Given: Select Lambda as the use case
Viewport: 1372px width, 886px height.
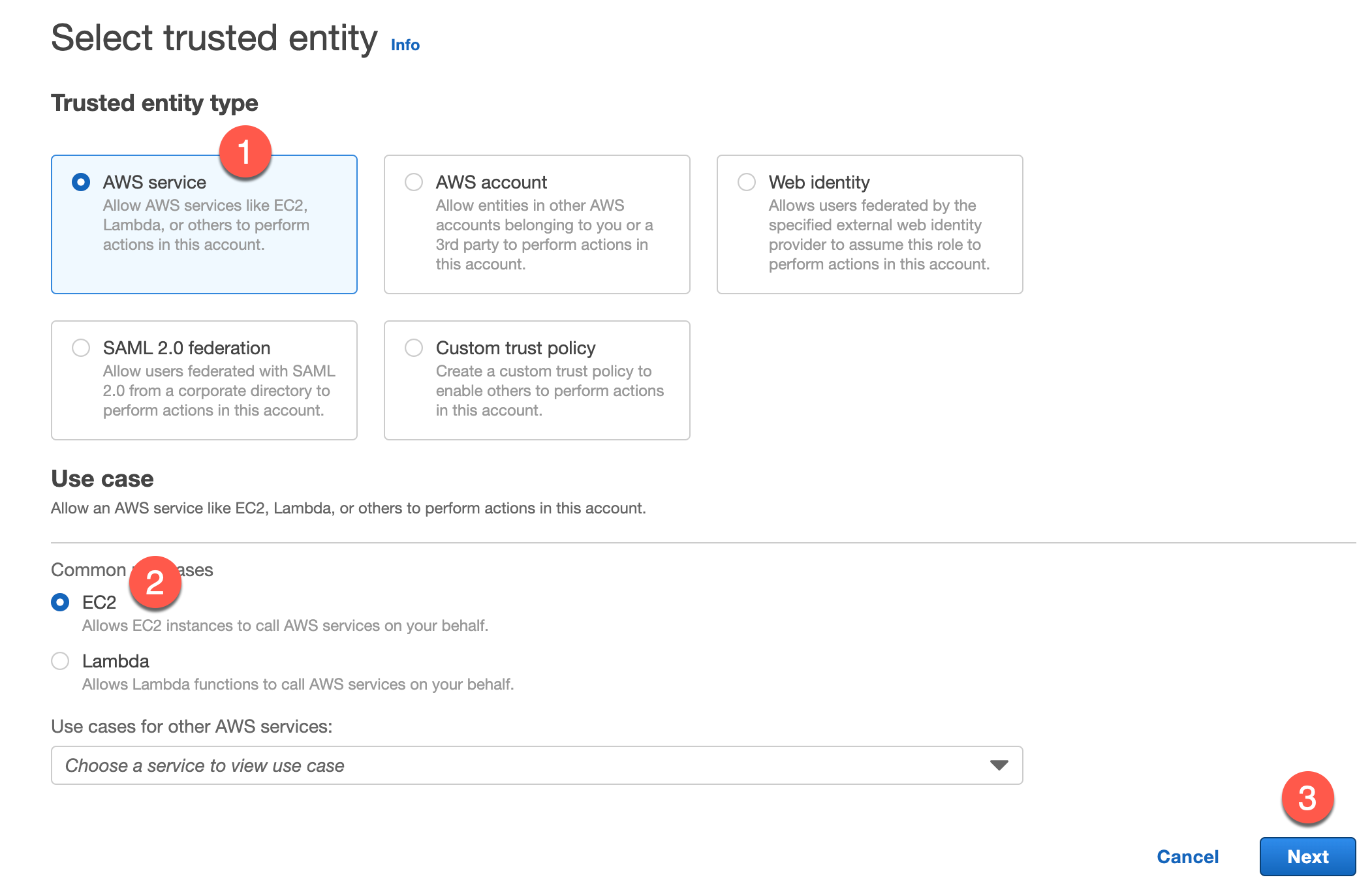Looking at the screenshot, I should click(61, 661).
